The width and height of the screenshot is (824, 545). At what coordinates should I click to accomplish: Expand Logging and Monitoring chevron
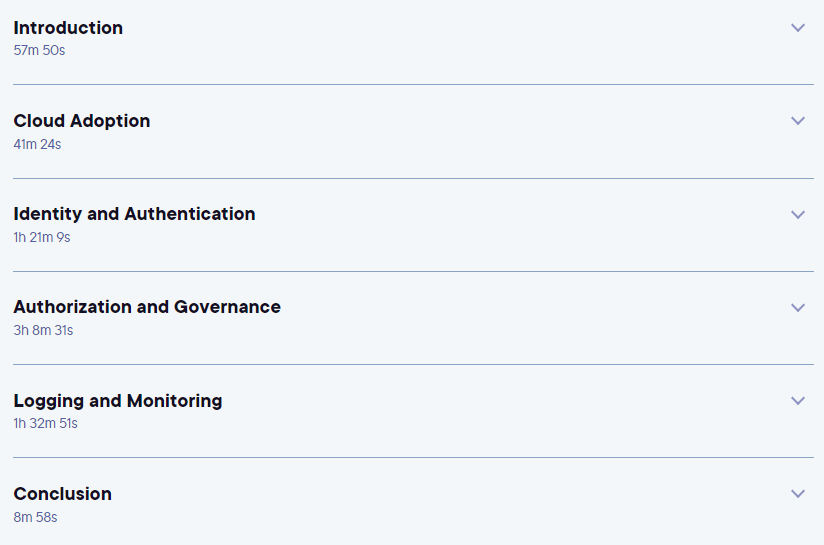(798, 400)
